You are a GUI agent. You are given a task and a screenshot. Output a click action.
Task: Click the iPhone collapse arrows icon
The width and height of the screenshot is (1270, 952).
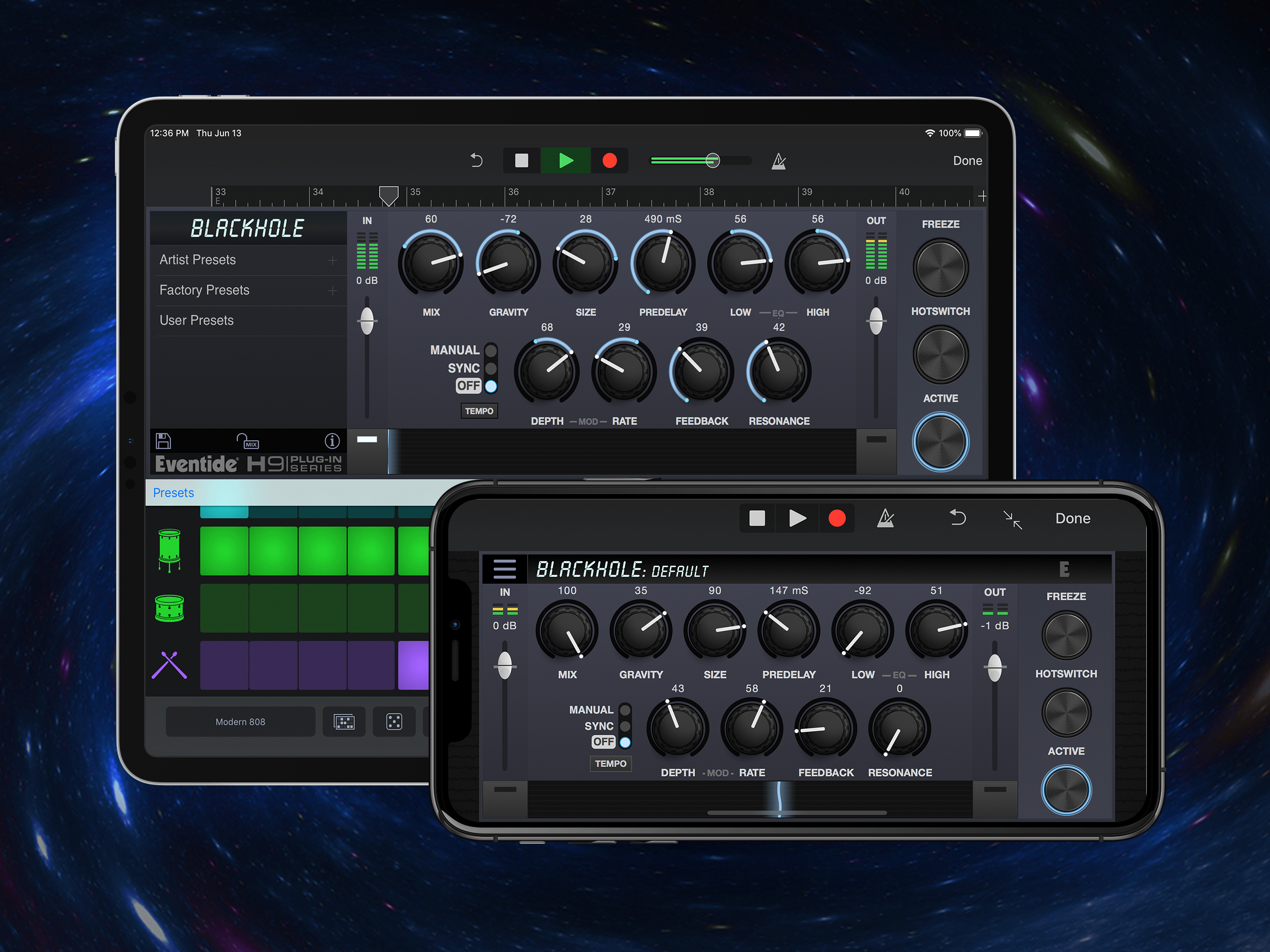(1013, 519)
